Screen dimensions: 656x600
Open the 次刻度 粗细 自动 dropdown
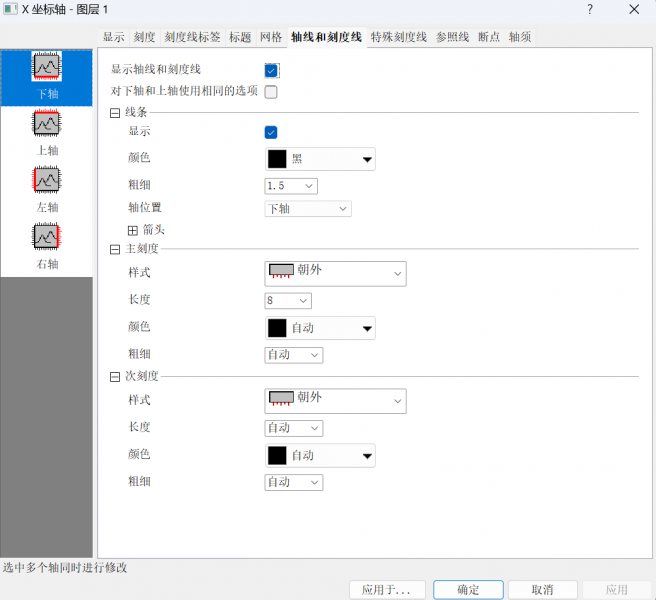[294, 482]
